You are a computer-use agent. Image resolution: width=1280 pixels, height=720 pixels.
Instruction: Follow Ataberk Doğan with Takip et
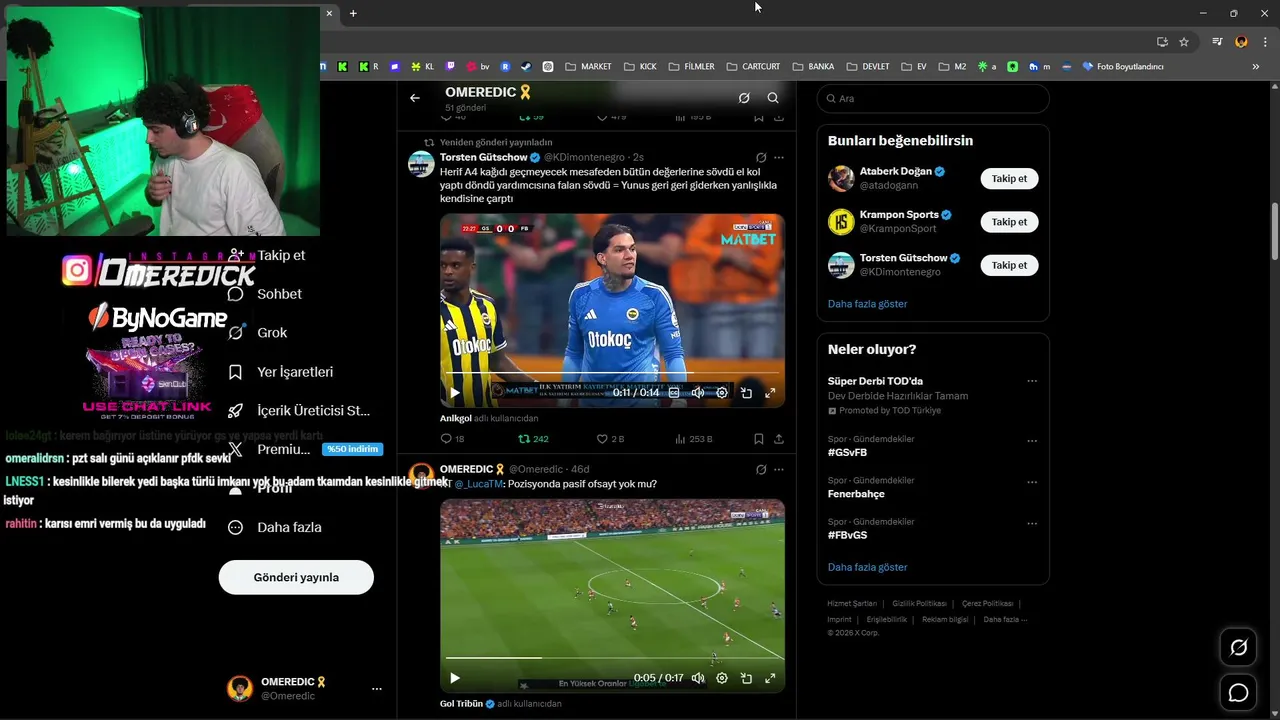[1009, 179]
